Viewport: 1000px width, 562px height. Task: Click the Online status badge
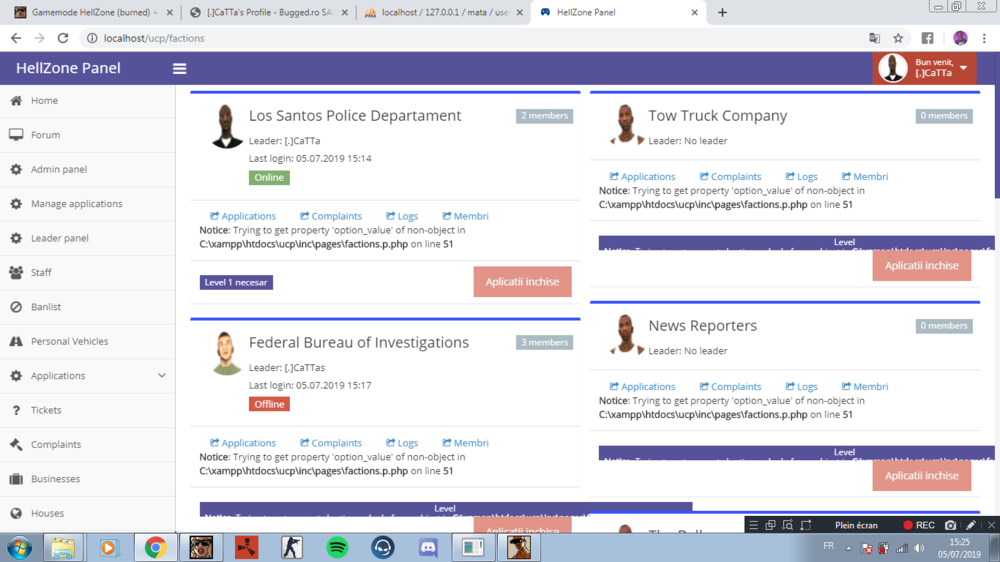(269, 178)
